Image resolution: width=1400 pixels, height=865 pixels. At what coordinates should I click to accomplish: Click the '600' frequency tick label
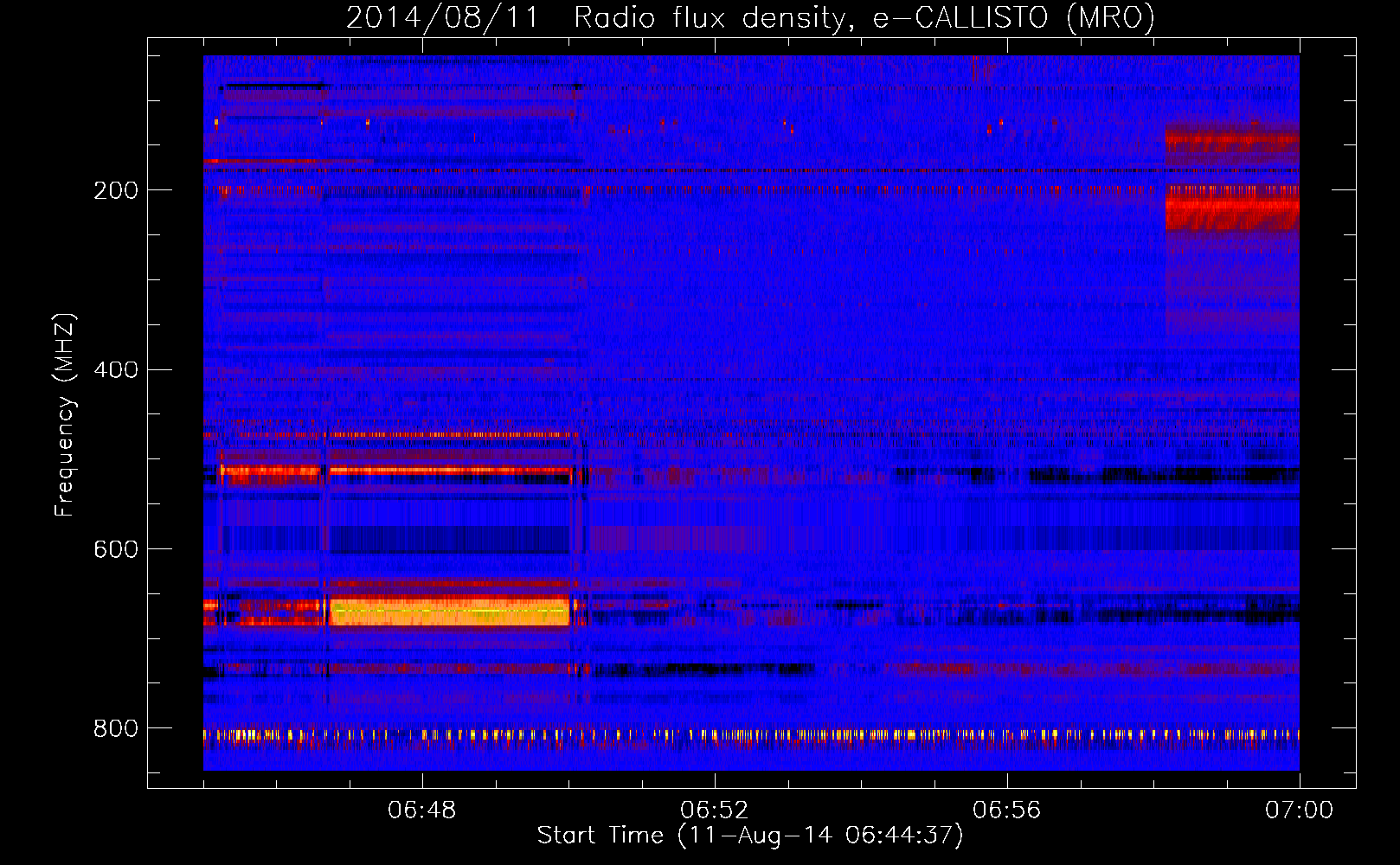click(x=116, y=549)
